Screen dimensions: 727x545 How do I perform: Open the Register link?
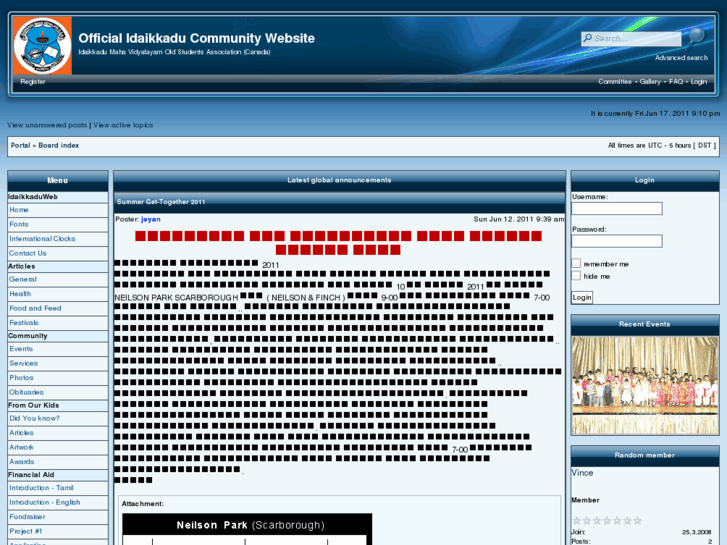[x=32, y=82]
